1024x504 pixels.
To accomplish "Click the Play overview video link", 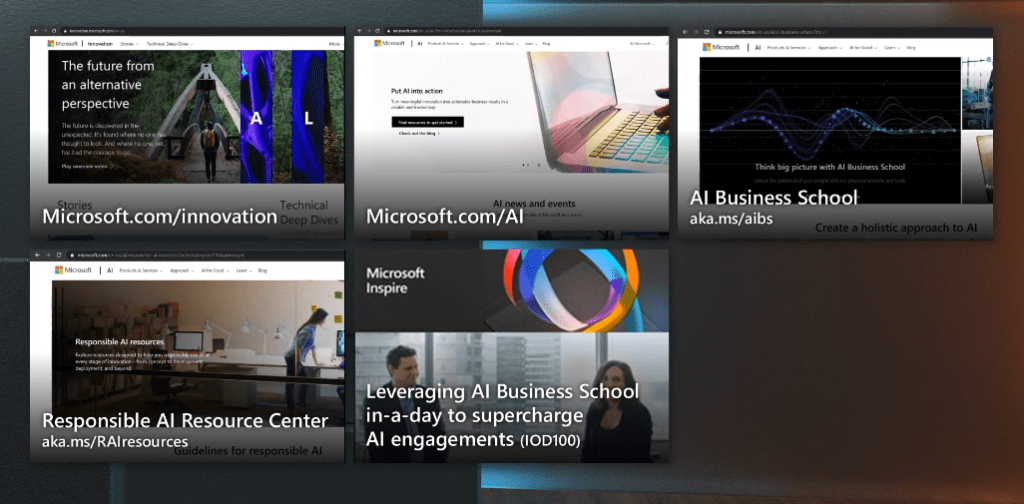I will [x=87, y=166].
